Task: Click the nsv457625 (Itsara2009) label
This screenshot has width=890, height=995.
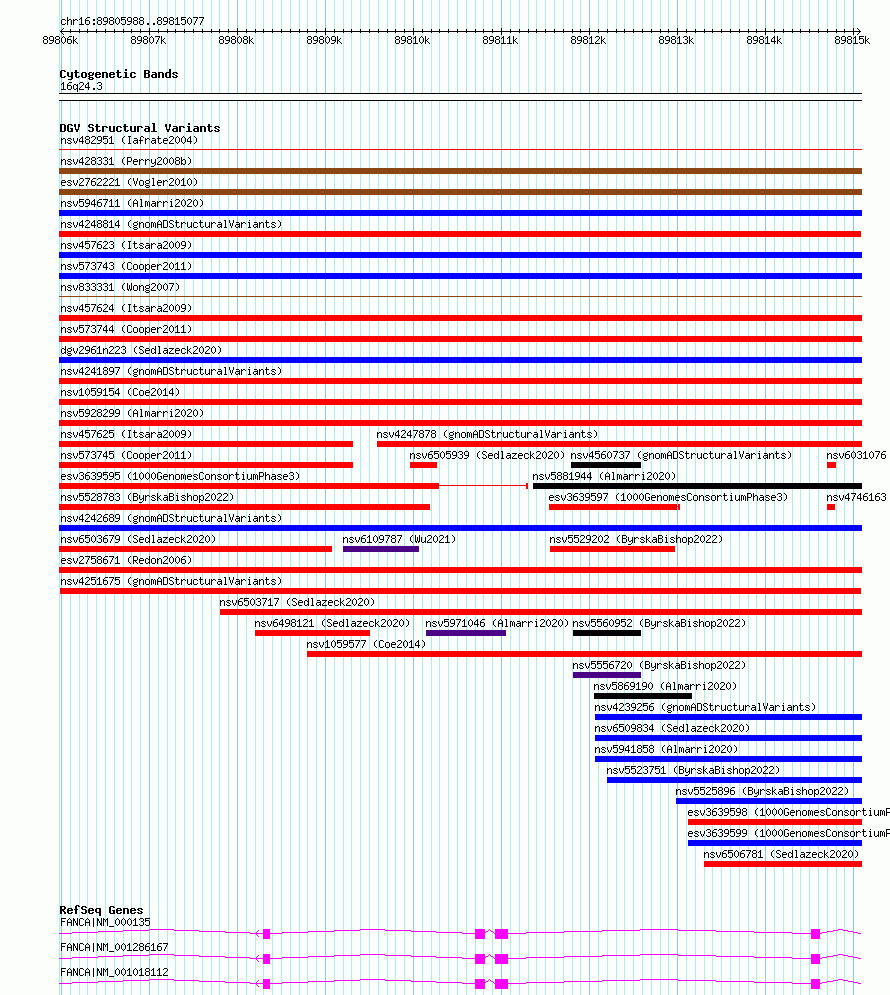Action: [126, 433]
